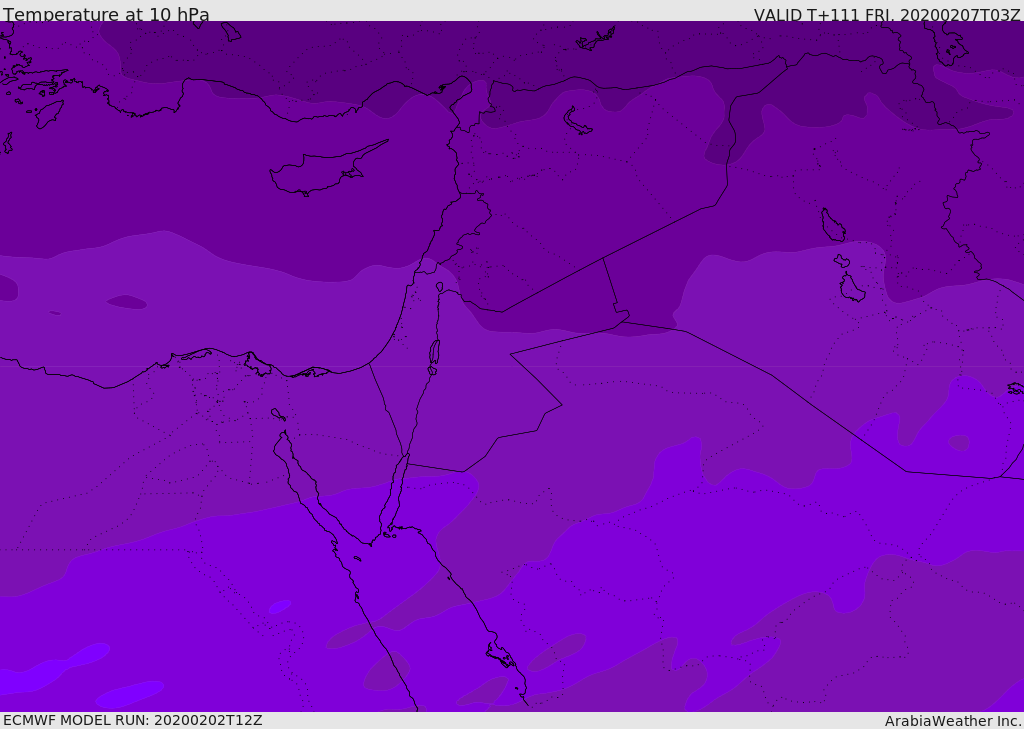Image resolution: width=1024 pixels, height=729 pixels.
Task: Select the Dead Sea outline
Action: click(x=434, y=356)
